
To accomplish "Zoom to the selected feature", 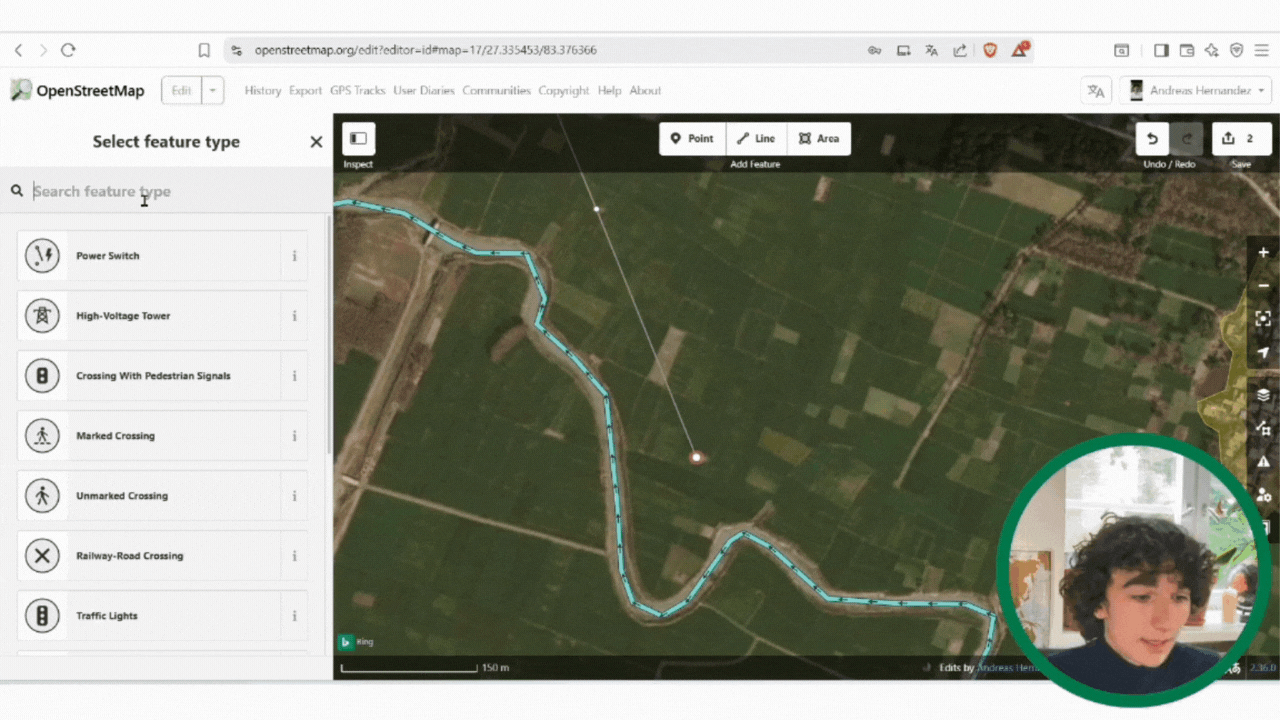I will 1264,319.
